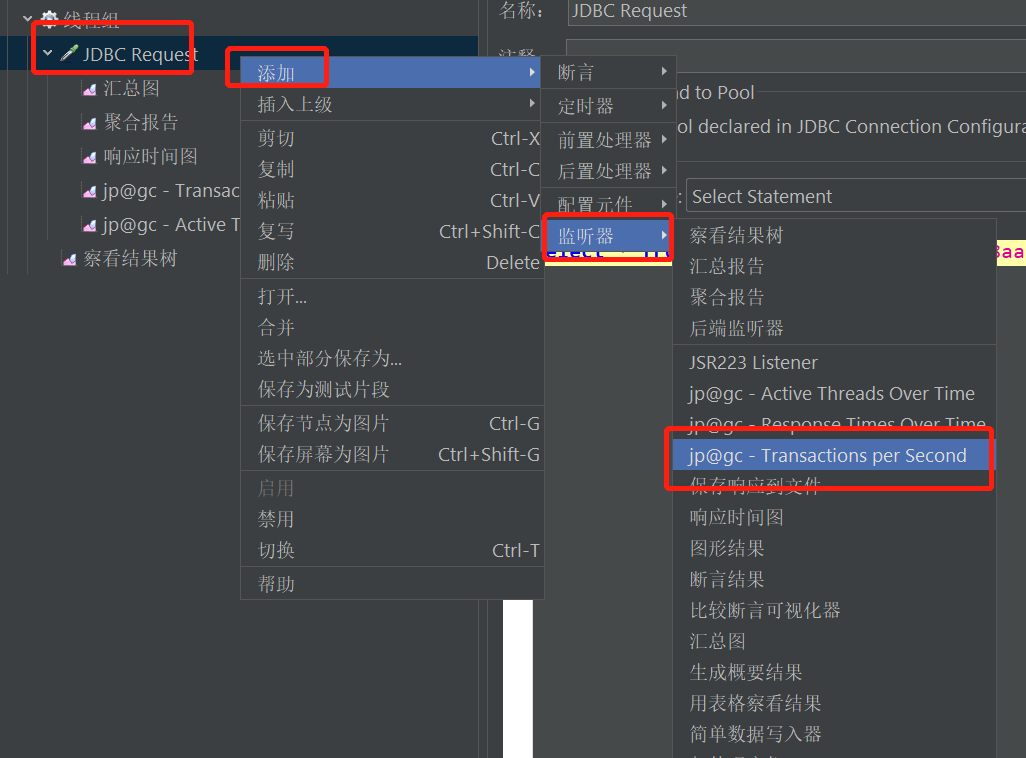Click the jp@gc - Active T tree node icon
1026x758 pixels.
coord(90,225)
